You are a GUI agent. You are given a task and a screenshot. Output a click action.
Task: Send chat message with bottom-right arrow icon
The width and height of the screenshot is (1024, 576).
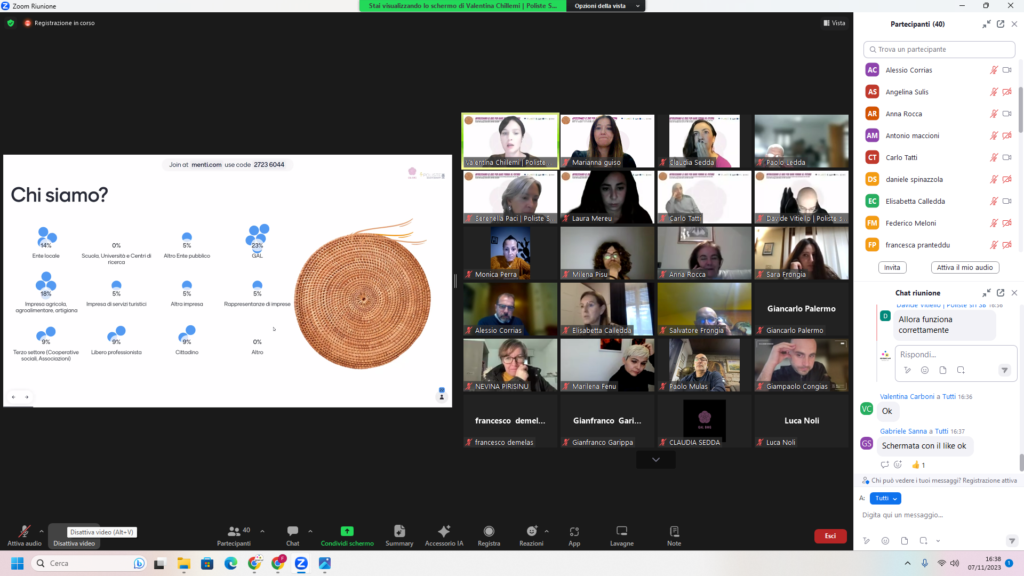point(1012,541)
